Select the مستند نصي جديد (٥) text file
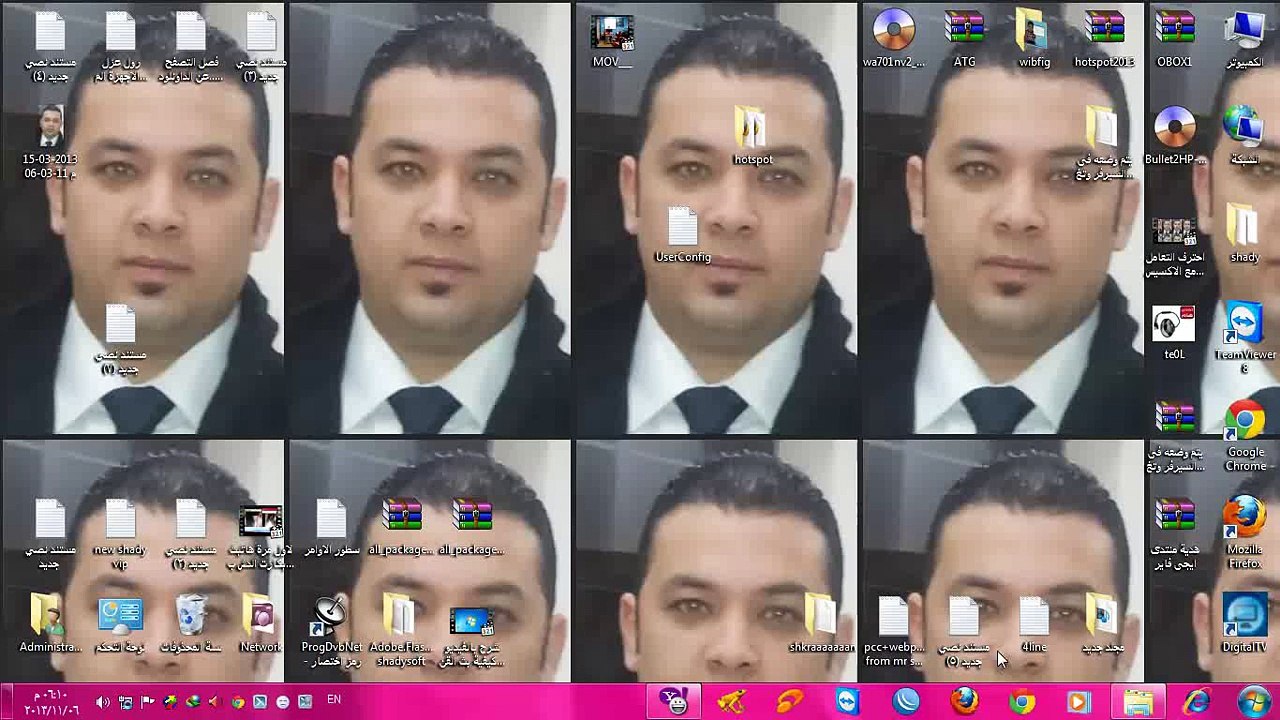The width and height of the screenshot is (1280, 720). [x=964, y=633]
